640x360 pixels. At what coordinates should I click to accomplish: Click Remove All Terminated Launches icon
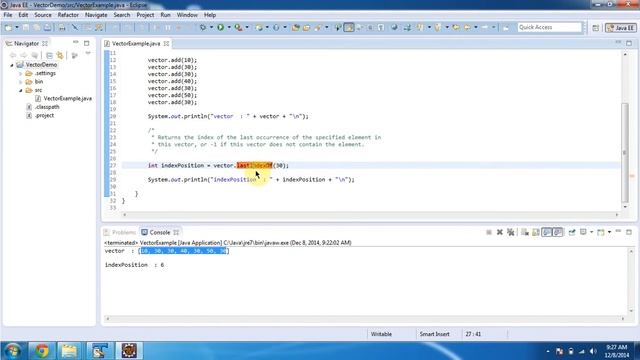point(511,232)
